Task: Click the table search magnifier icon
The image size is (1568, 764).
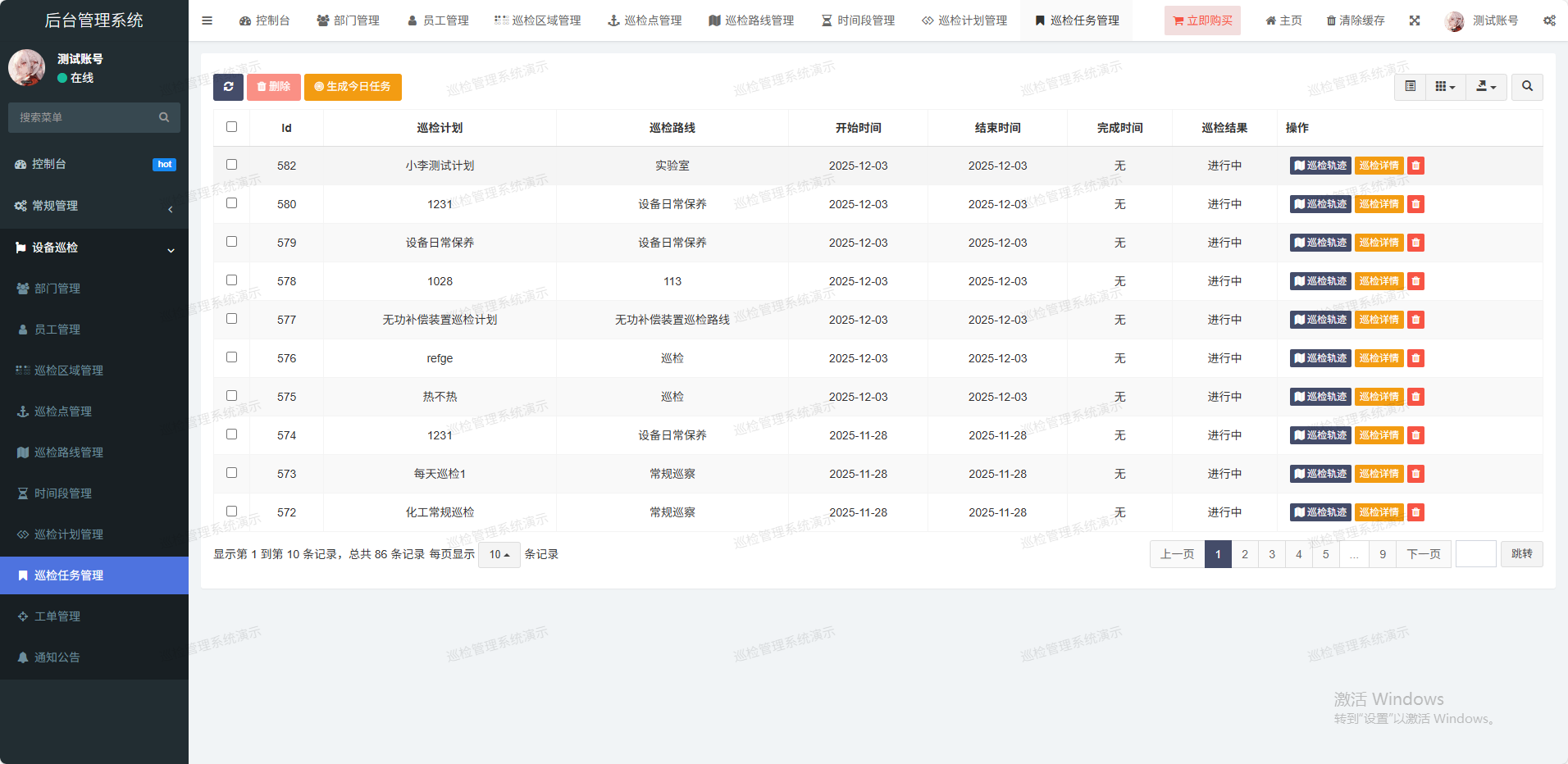Action: coord(1527,86)
